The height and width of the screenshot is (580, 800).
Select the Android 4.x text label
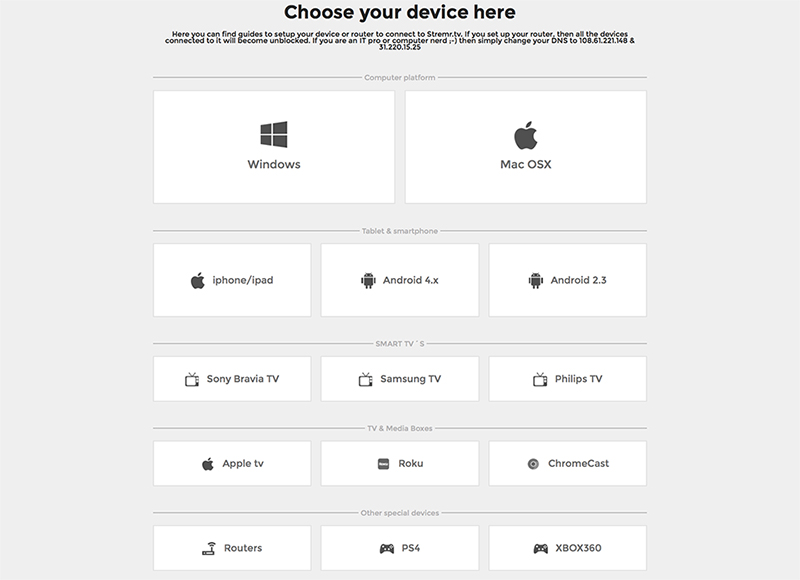pyautogui.click(x=410, y=281)
